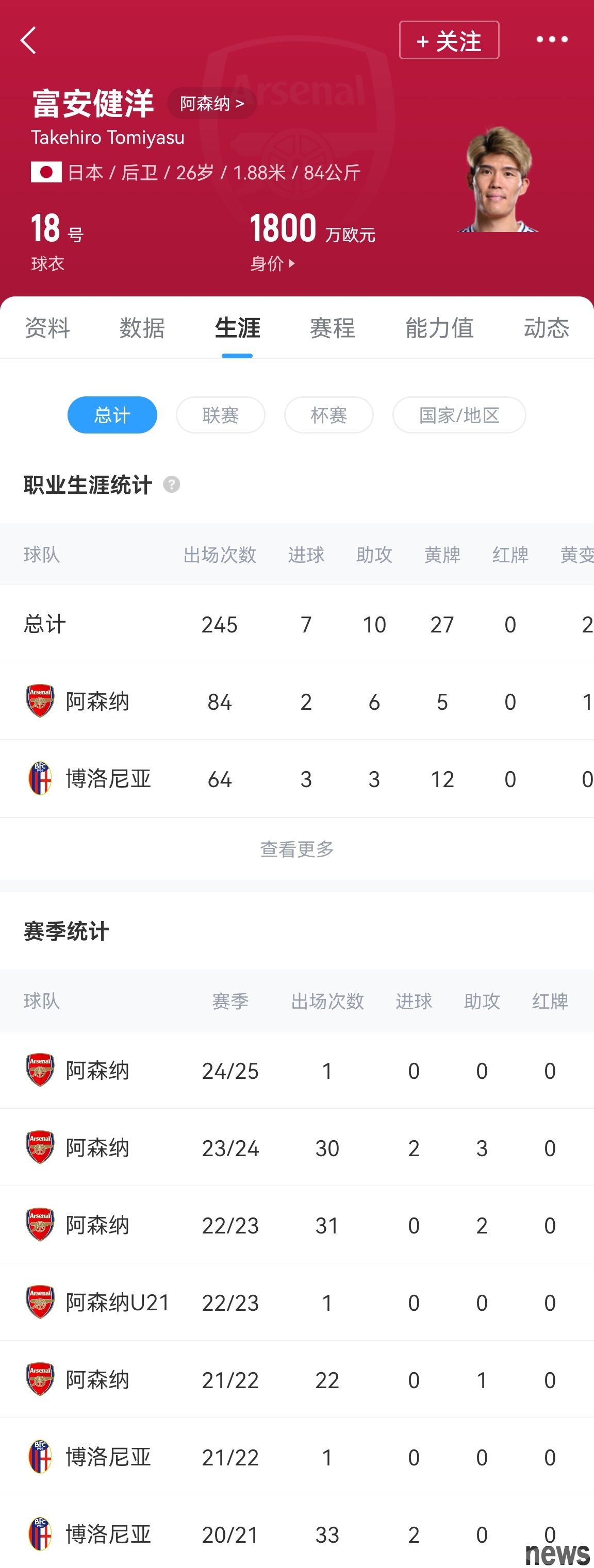Screen dimensions: 594x1568
Task: Click the help icon beside 职业生涯统计
Action: click(172, 485)
